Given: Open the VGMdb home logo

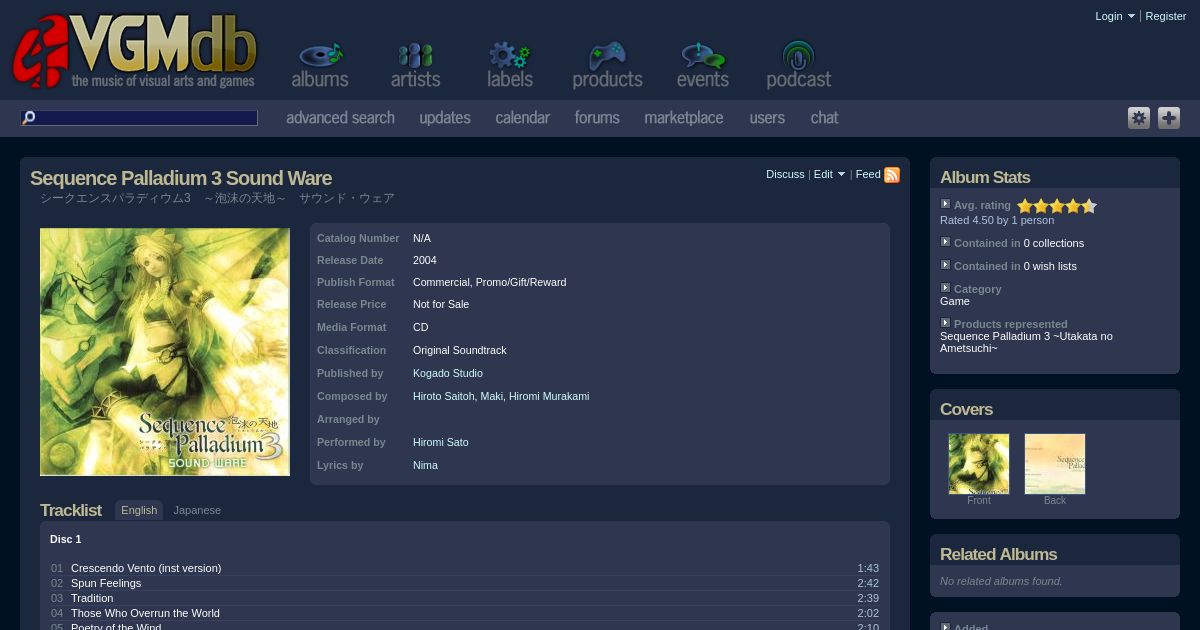Looking at the screenshot, I should (135, 52).
